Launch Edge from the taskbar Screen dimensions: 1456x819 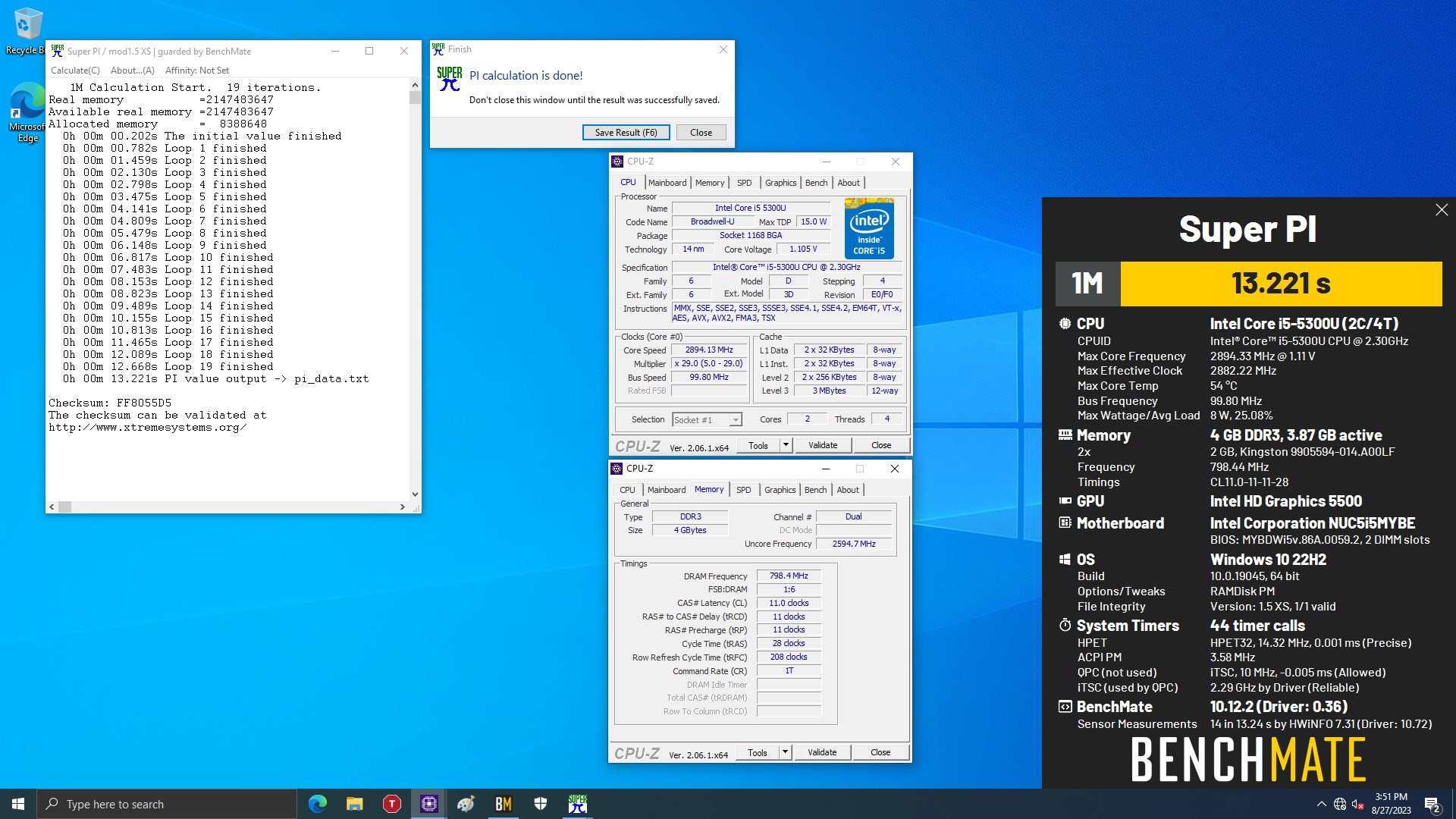tap(318, 804)
